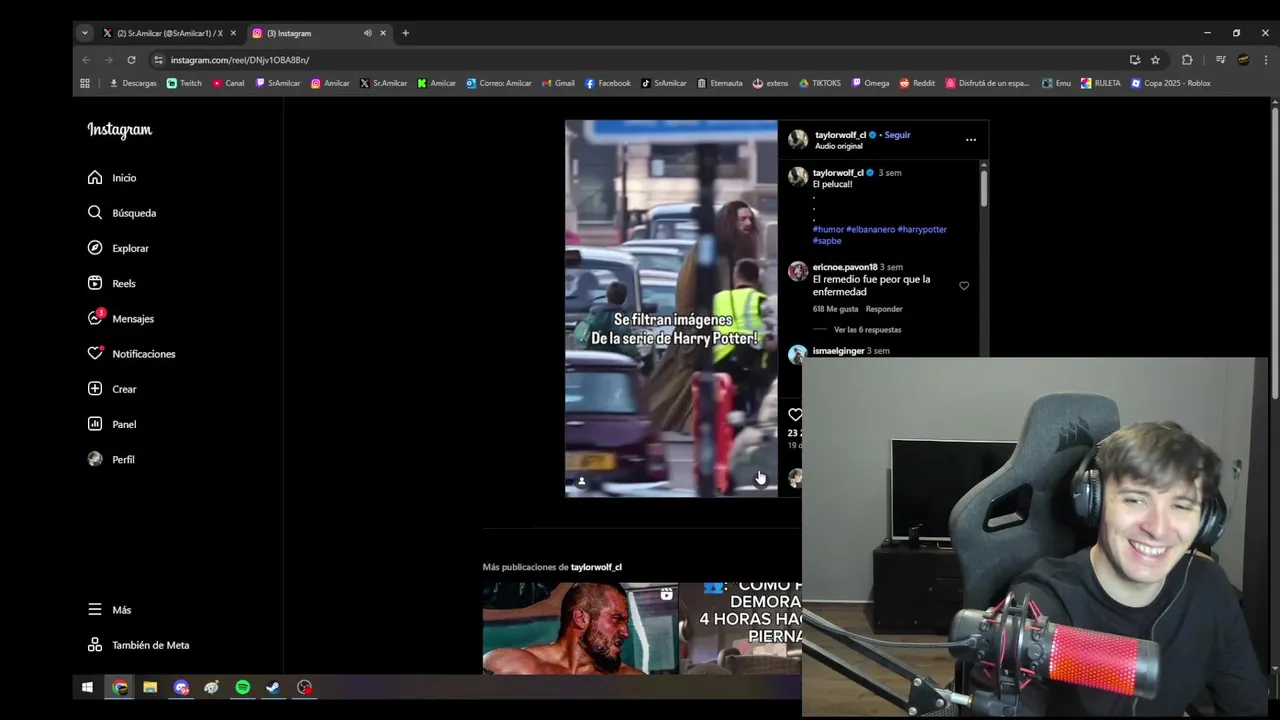The image size is (1280, 720).
Task: Toggle reel audio mute button
Action: (x=761, y=481)
